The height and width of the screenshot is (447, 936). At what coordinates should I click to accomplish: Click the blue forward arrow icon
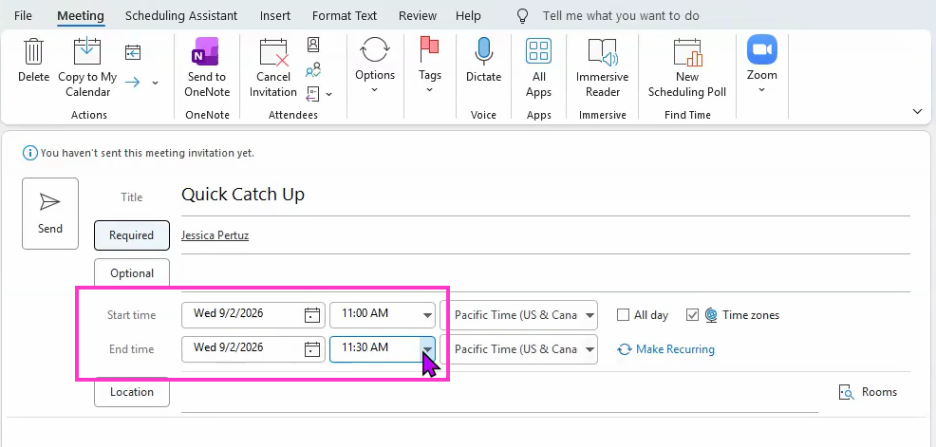(133, 82)
